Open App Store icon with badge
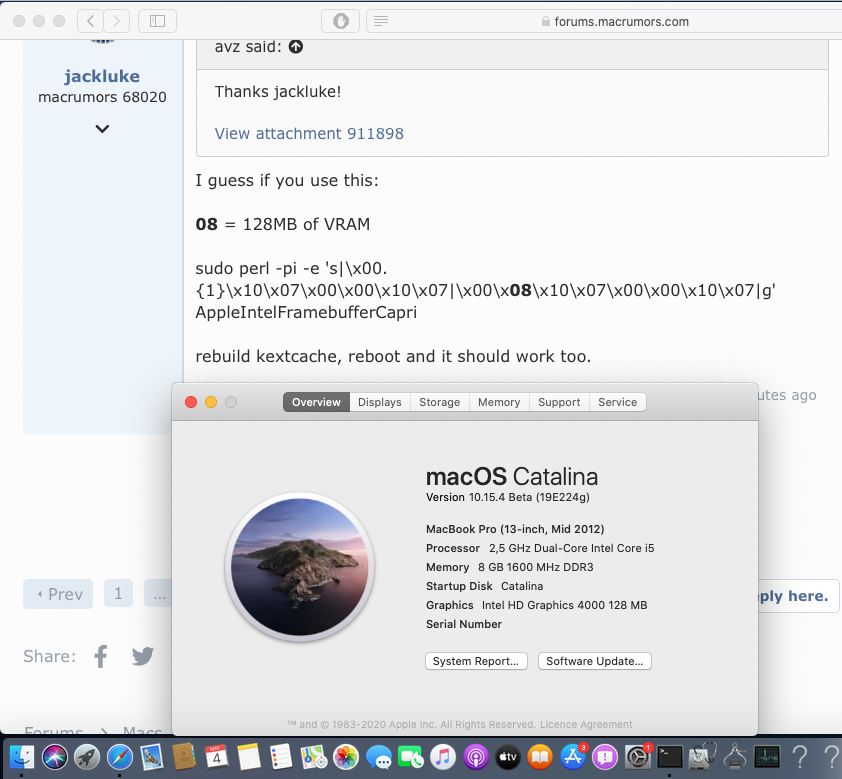The image size is (842, 779). click(573, 757)
